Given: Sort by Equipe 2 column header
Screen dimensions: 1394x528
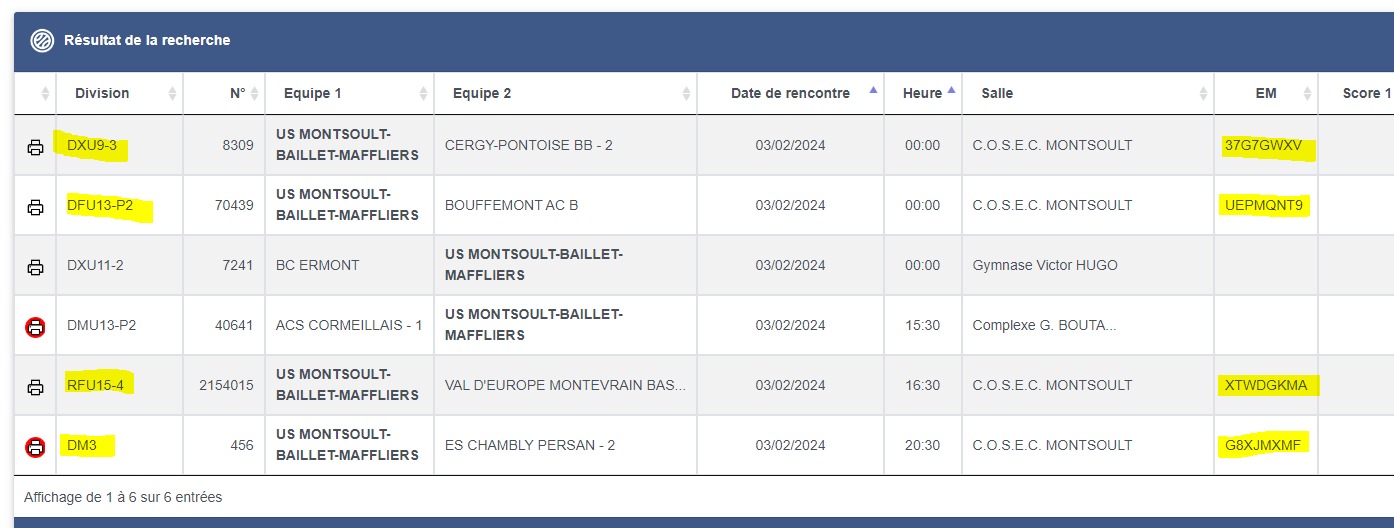Looking at the screenshot, I should pyautogui.click(x=481, y=93).
